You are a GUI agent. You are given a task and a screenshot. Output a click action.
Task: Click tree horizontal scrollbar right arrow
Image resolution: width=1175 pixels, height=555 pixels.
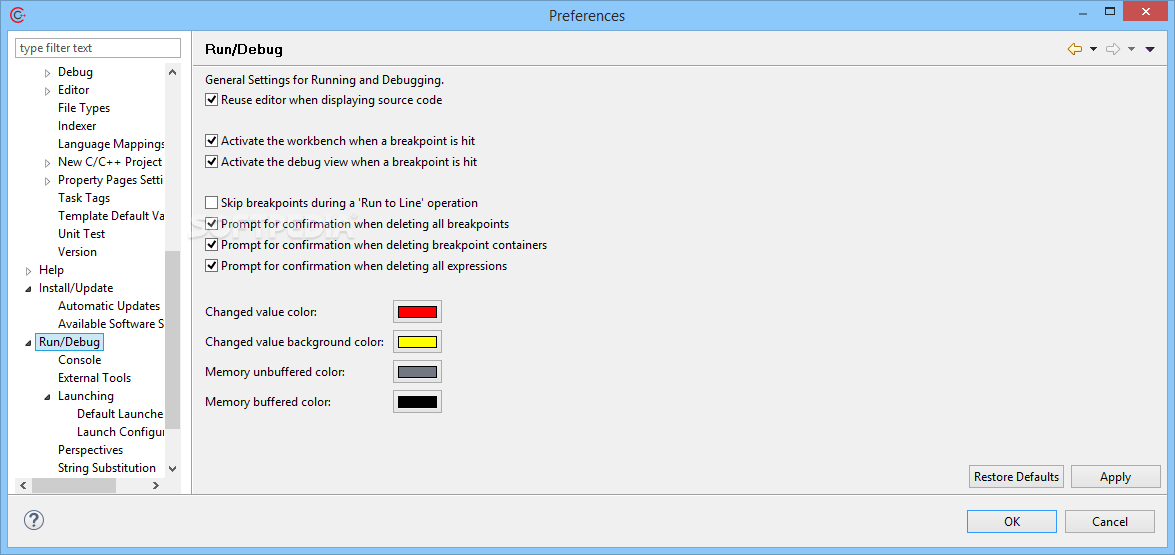coord(156,485)
